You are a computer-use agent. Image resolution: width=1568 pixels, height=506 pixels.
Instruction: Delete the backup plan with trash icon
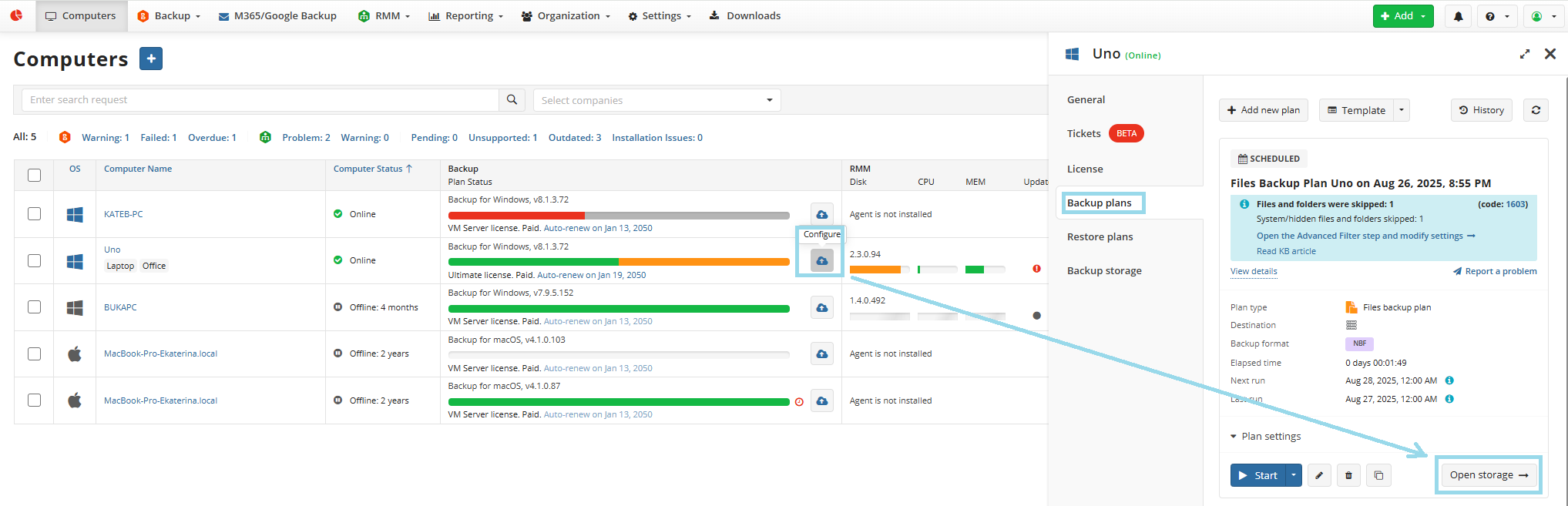click(x=1348, y=475)
